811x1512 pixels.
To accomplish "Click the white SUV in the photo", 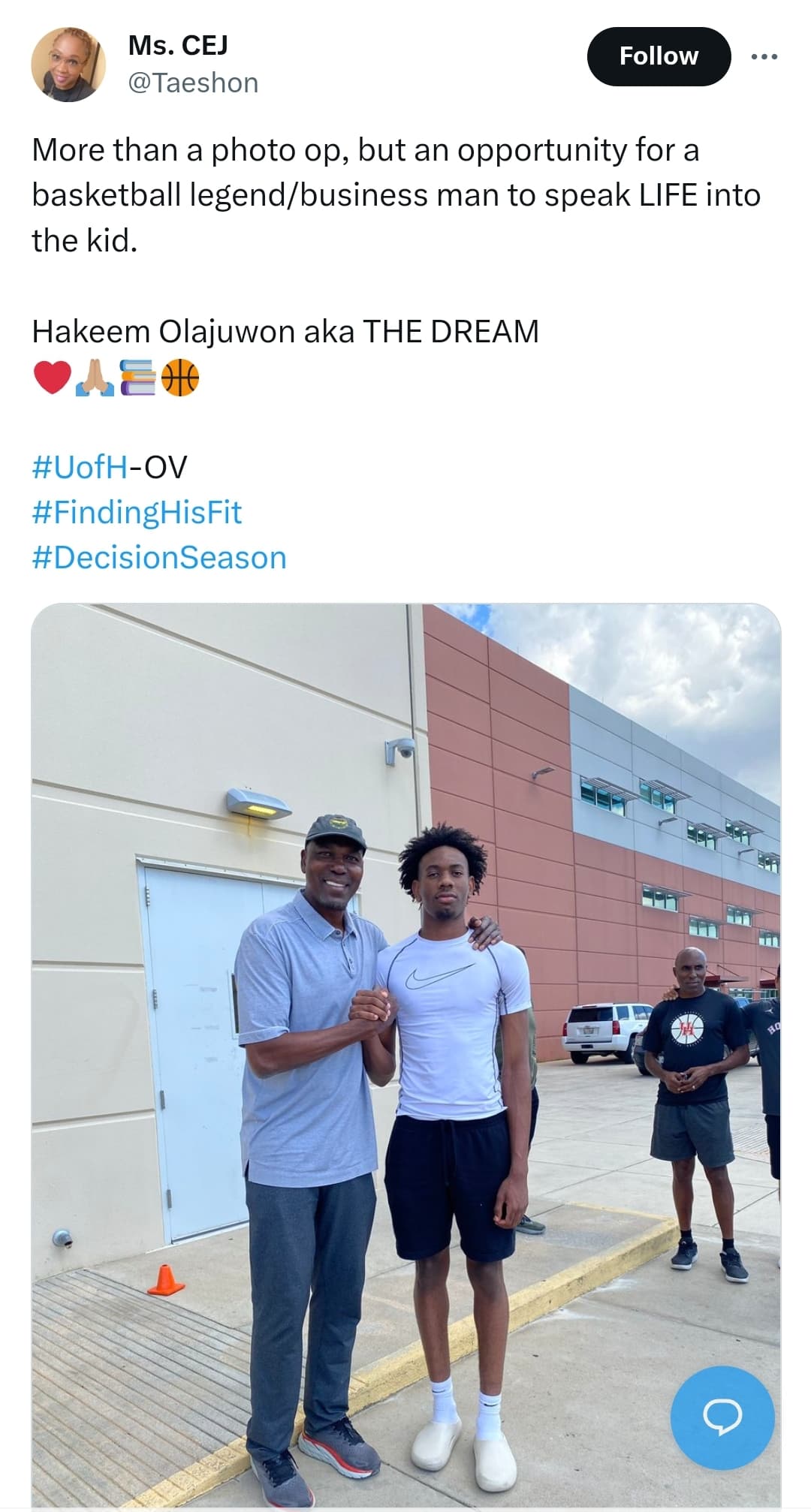I will 607,1032.
